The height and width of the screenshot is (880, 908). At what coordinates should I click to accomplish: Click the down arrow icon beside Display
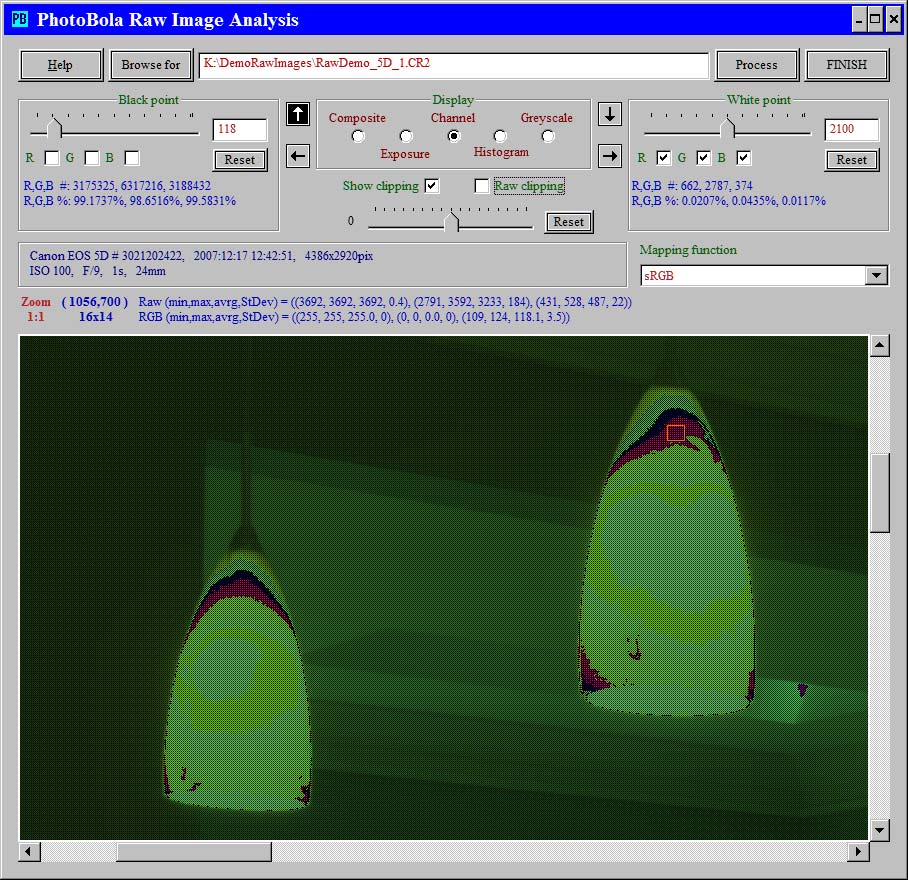(x=610, y=114)
